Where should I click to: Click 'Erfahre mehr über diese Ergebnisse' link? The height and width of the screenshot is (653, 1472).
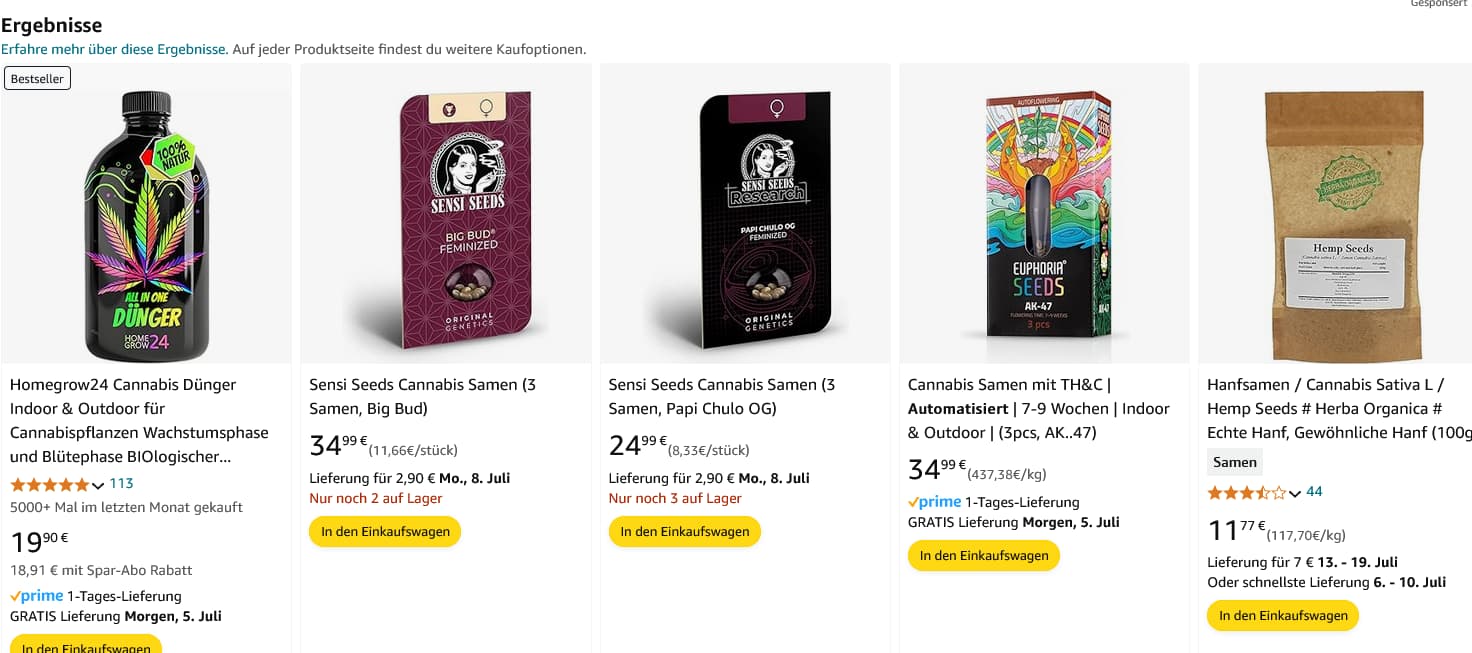pyautogui.click(x=114, y=49)
